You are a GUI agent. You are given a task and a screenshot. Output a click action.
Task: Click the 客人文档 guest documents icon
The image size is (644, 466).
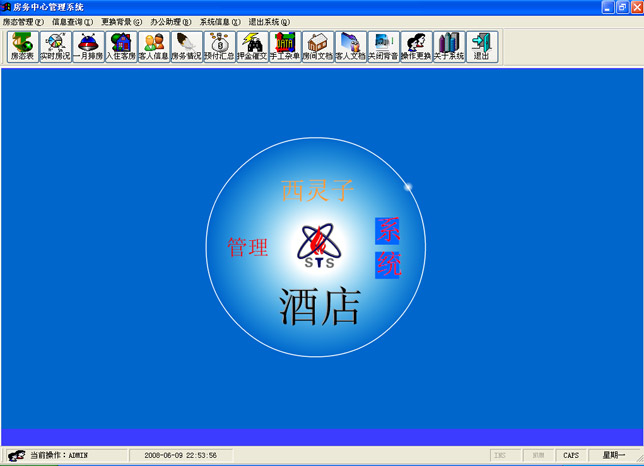point(350,46)
